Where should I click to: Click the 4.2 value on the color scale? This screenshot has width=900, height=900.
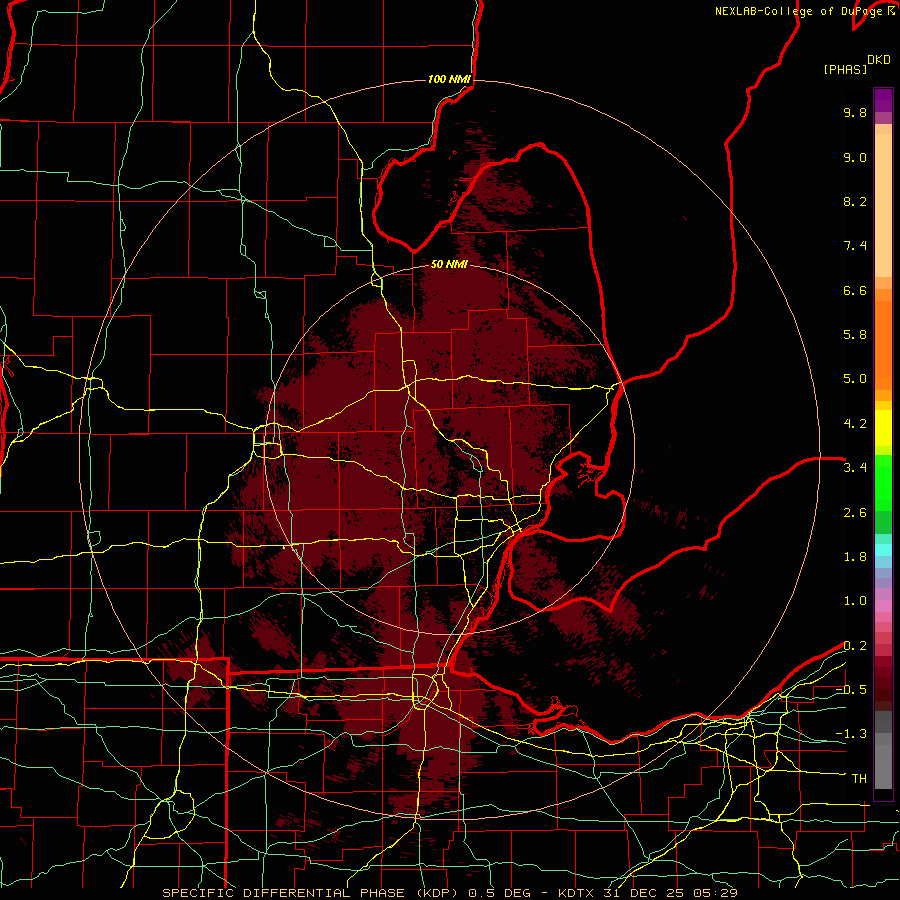point(855,424)
